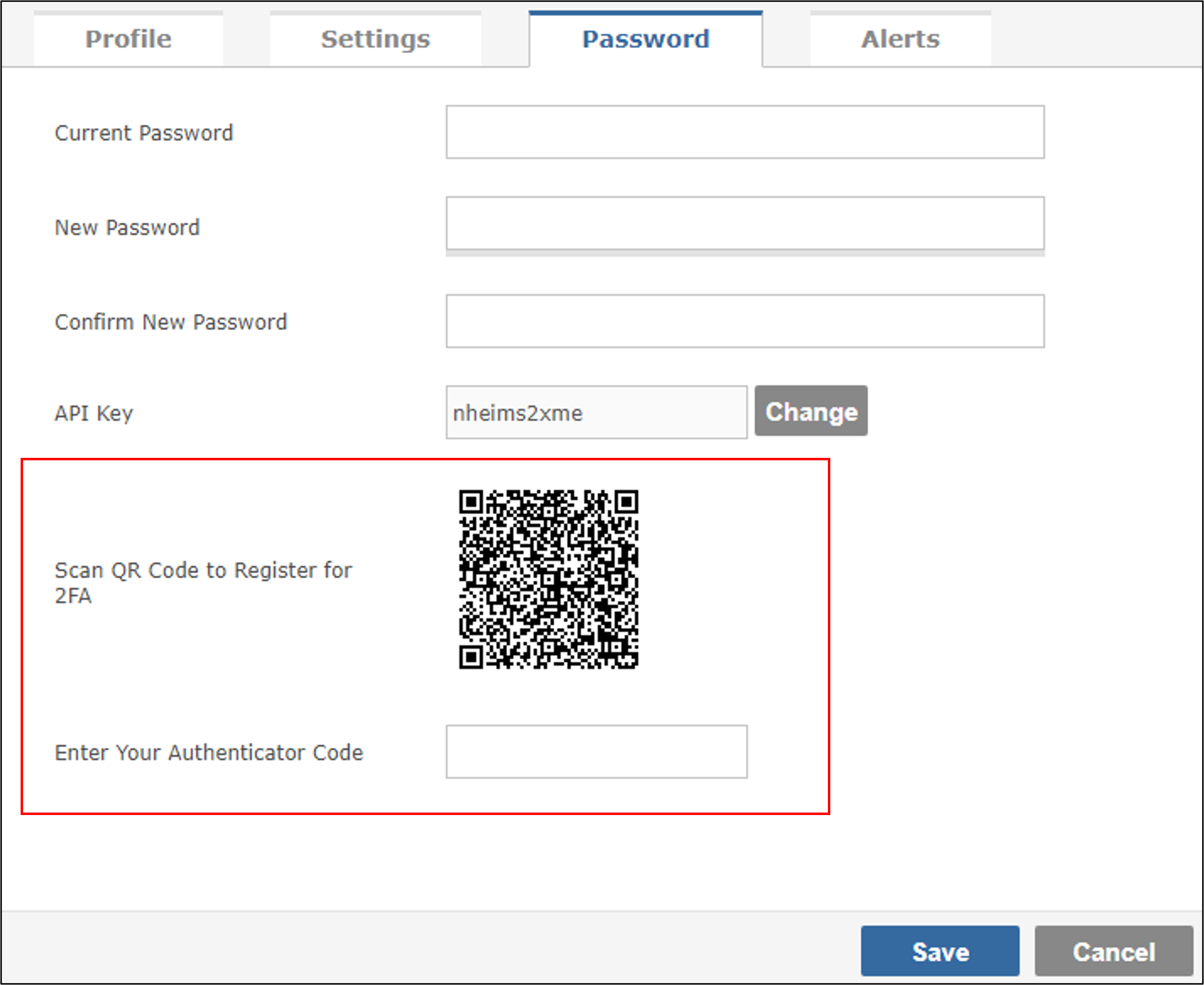Go to the Alerts tab
Screen dimensions: 1204x985
900,39
